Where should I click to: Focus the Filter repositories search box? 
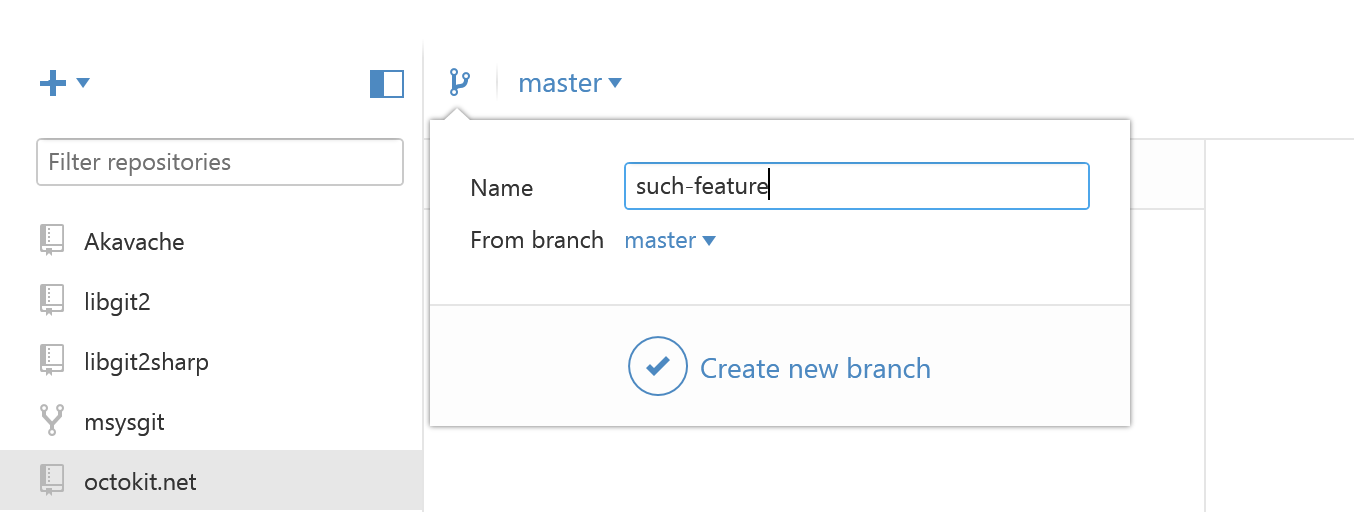220,162
